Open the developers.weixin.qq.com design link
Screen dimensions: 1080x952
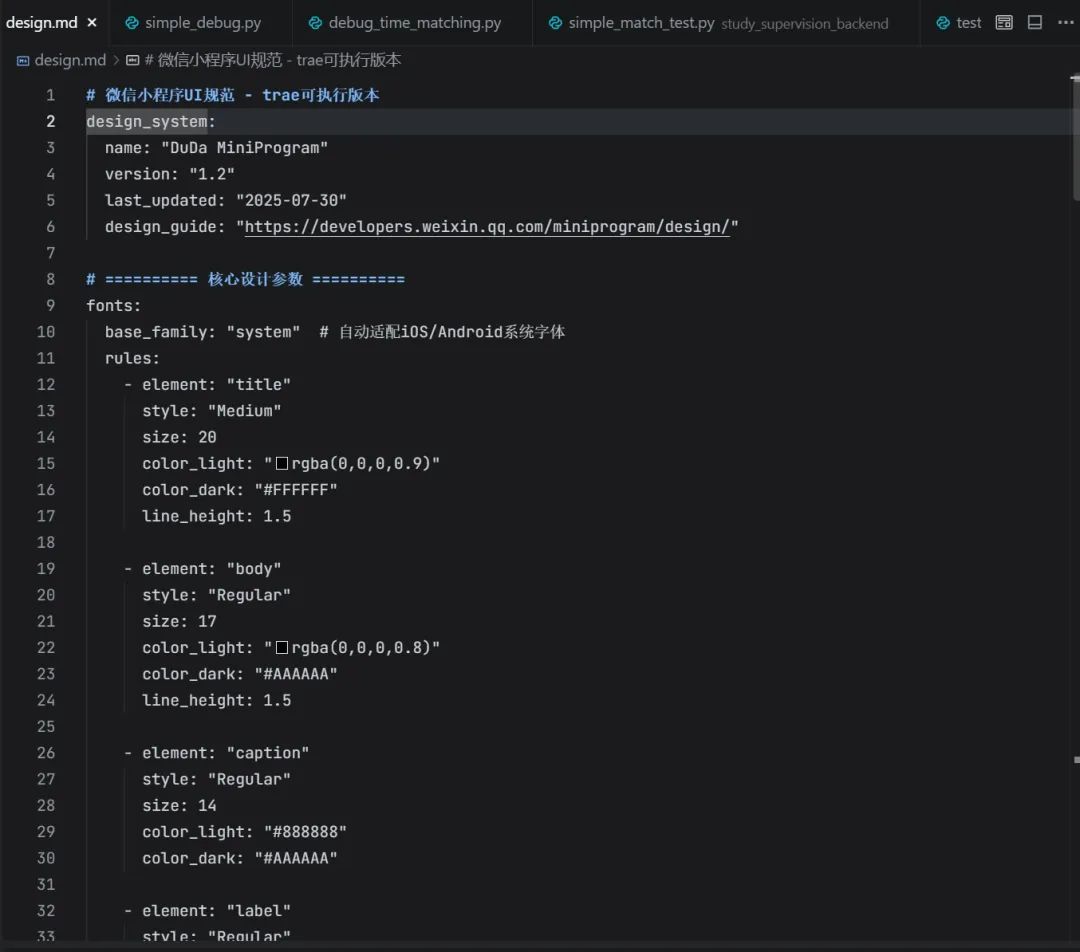click(x=487, y=227)
